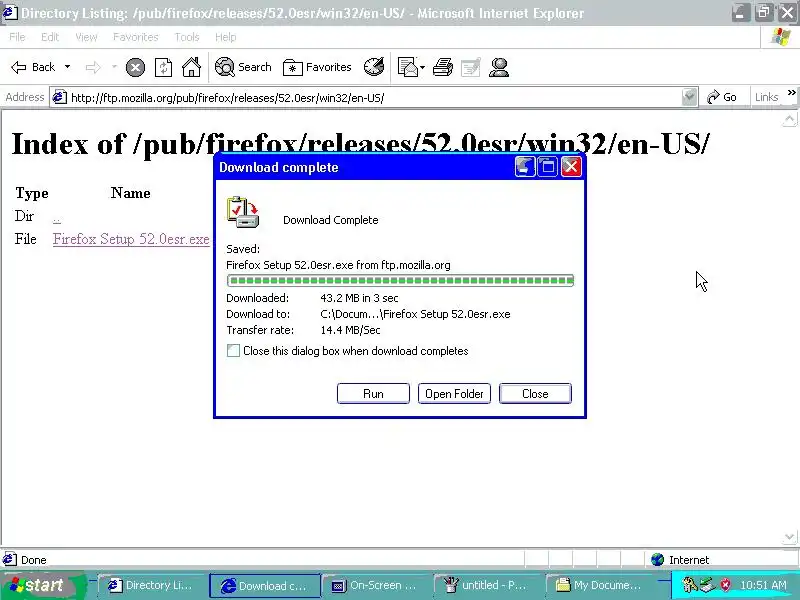Click the Print icon
This screenshot has height=600, width=800.
tap(443, 67)
